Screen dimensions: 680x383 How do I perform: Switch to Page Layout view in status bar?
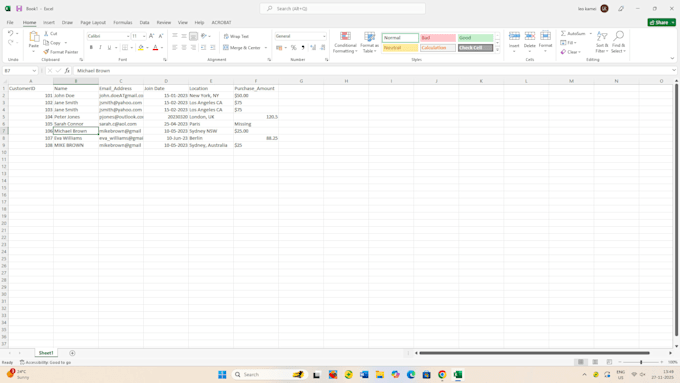[x=595, y=362]
